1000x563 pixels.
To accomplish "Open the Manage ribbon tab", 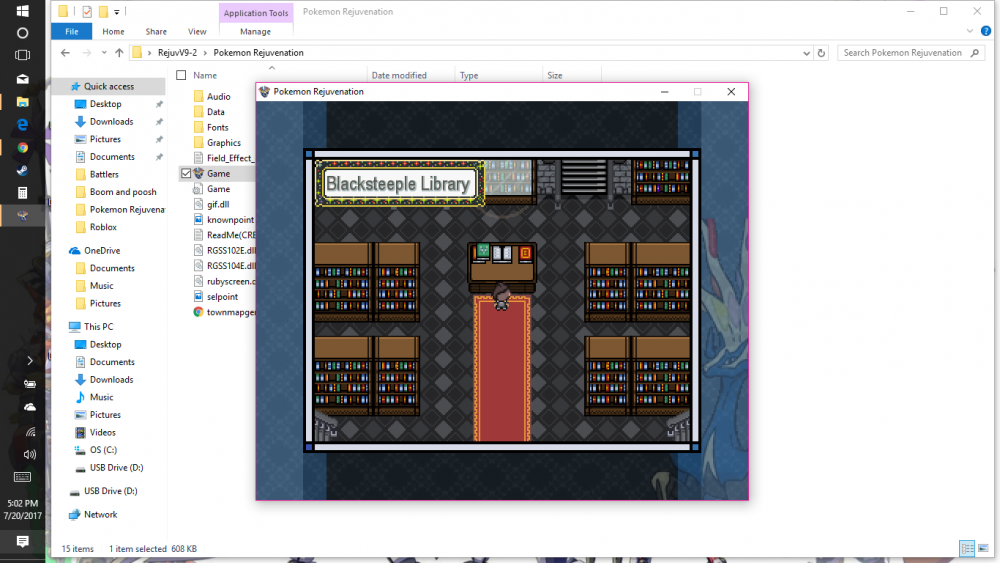I will [x=255, y=31].
